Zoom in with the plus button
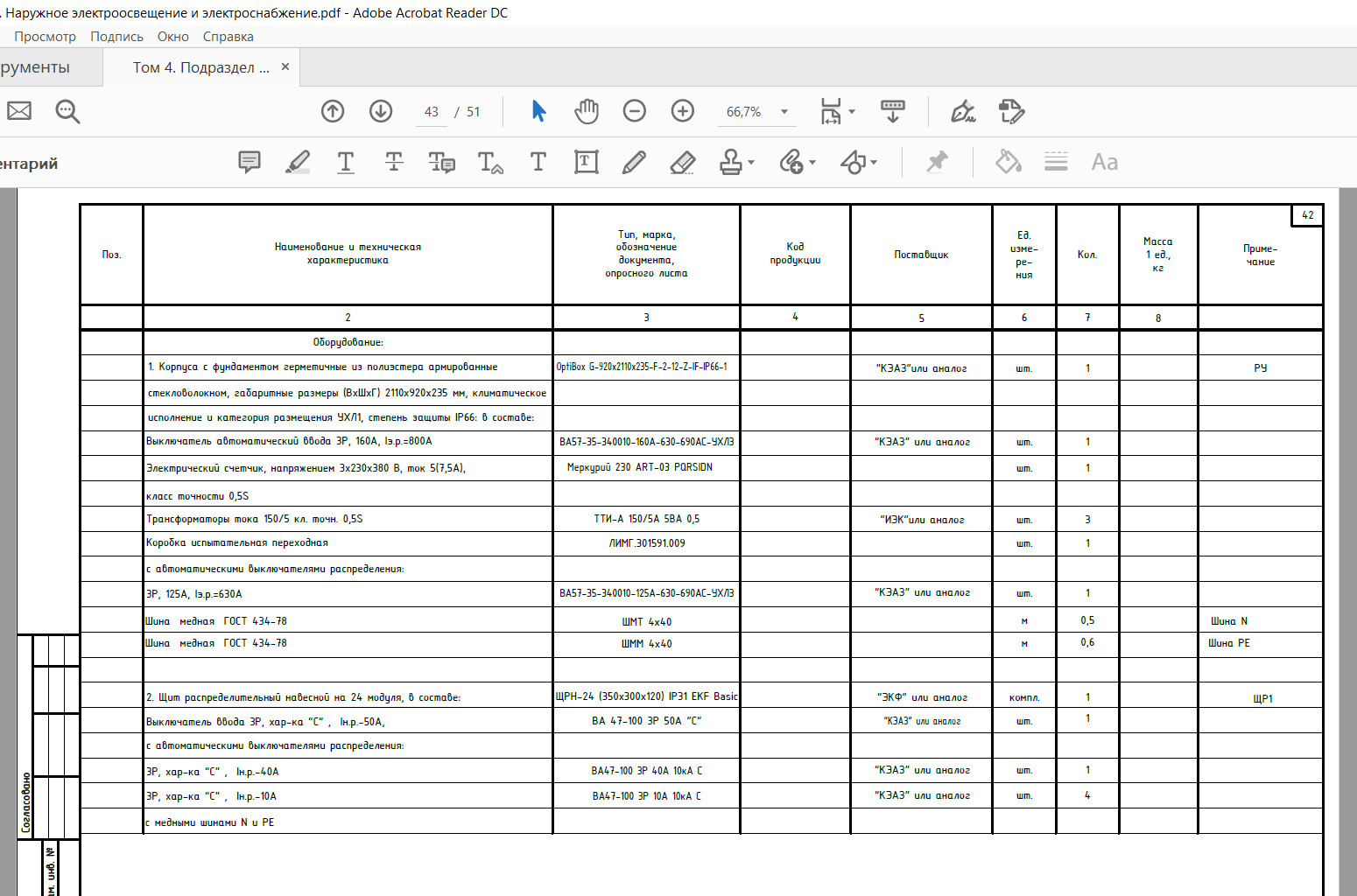The width and height of the screenshot is (1357, 896). pyautogui.click(x=683, y=111)
